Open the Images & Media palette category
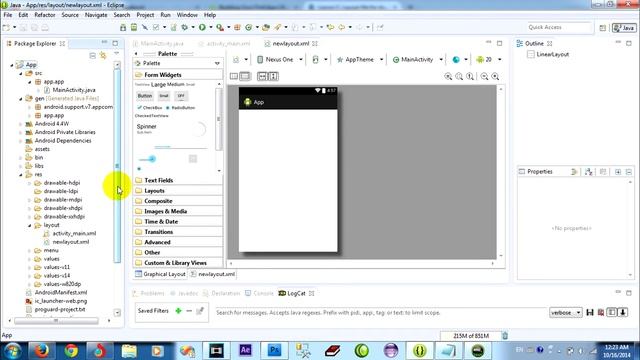 (x=178, y=211)
